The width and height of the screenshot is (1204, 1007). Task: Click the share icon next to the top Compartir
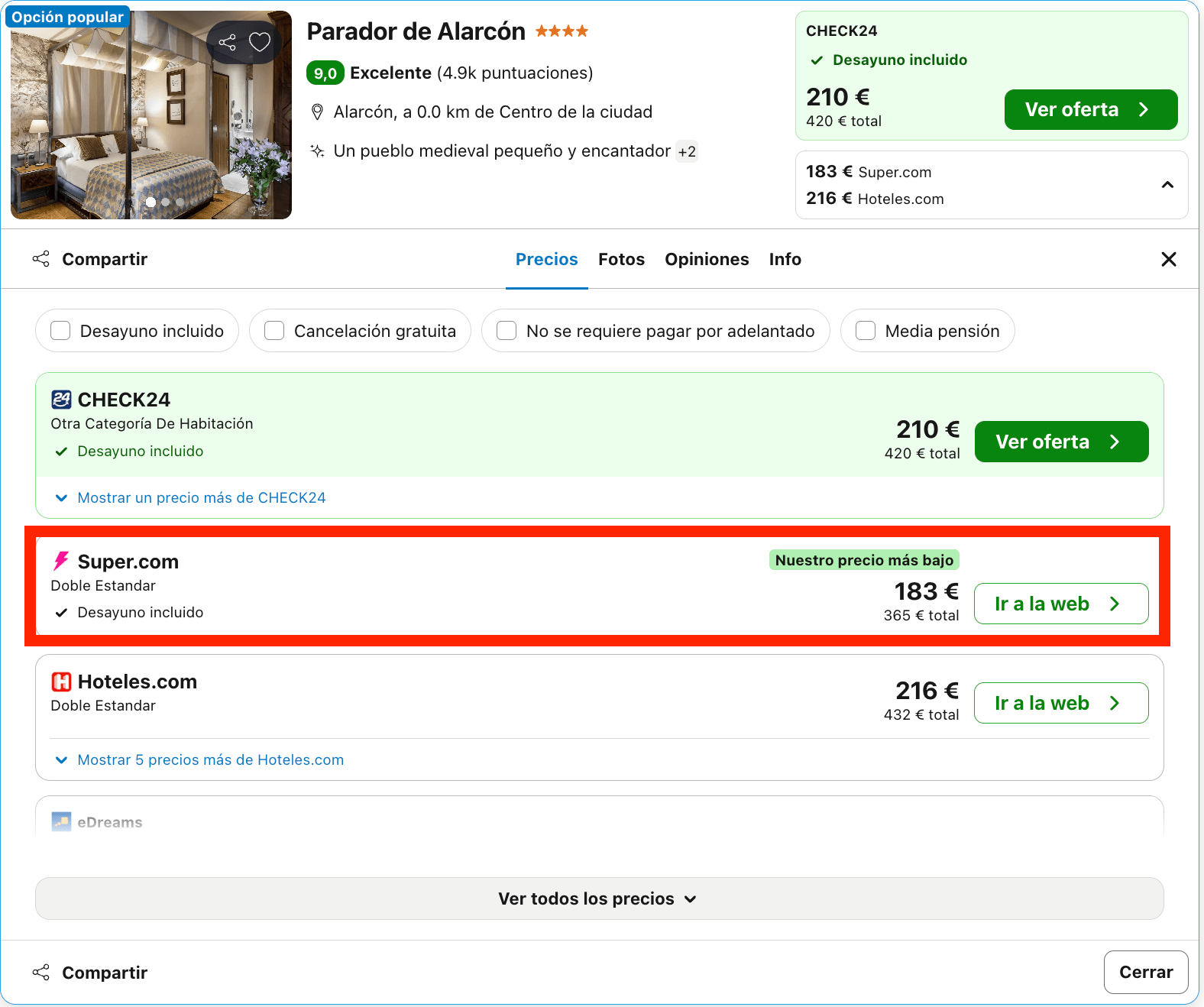coord(41,259)
